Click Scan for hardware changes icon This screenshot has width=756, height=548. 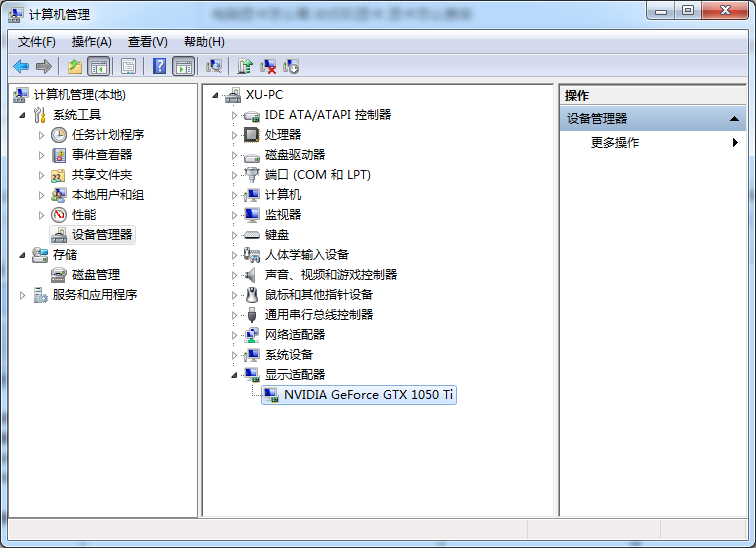pyautogui.click(x=213, y=66)
